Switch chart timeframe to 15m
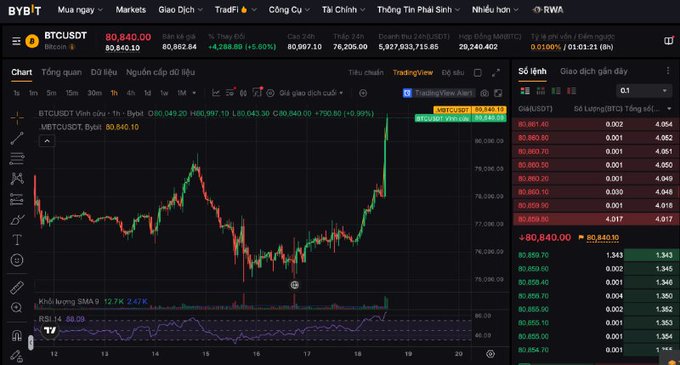Screen dimensions: 680x365 tap(72, 93)
